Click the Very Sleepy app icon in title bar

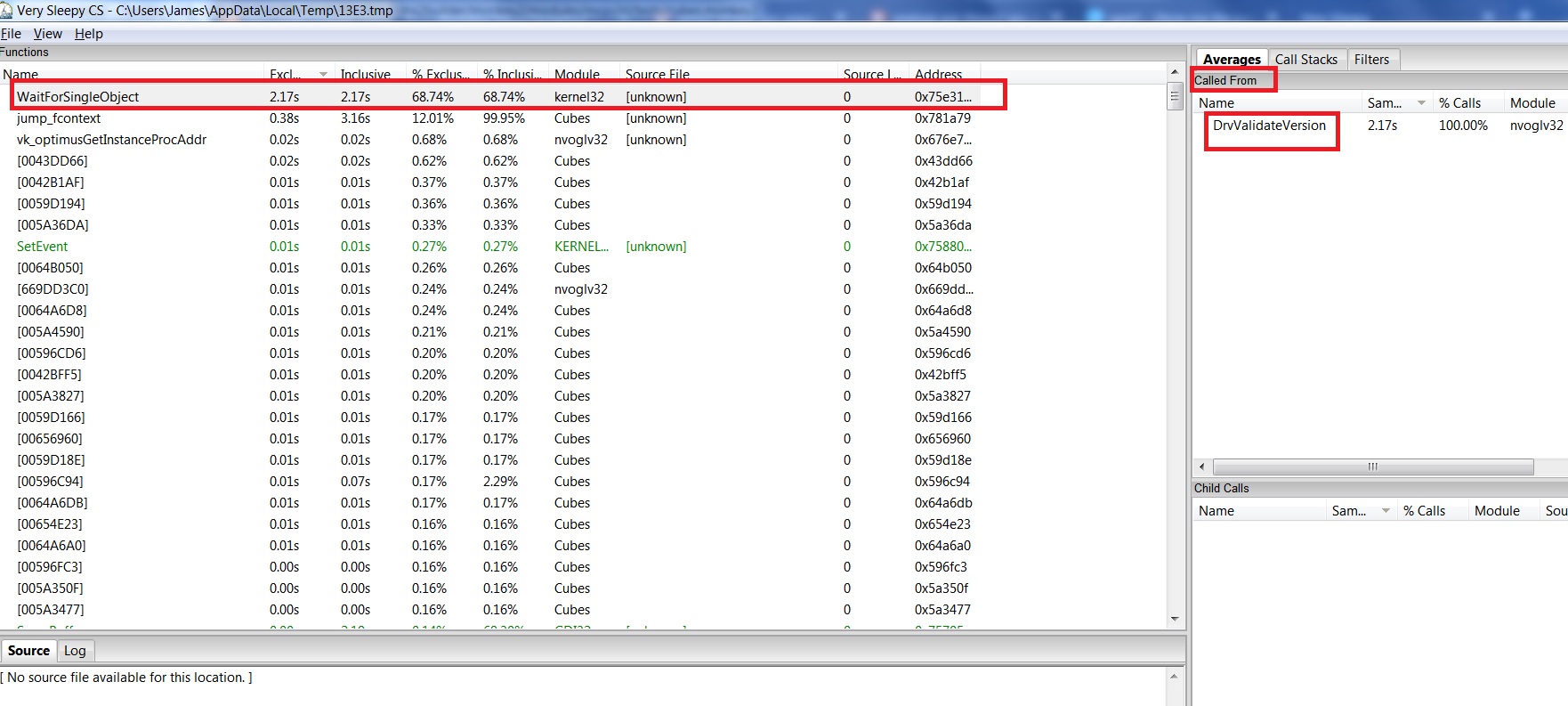pyautogui.click(x=7, y=11)
